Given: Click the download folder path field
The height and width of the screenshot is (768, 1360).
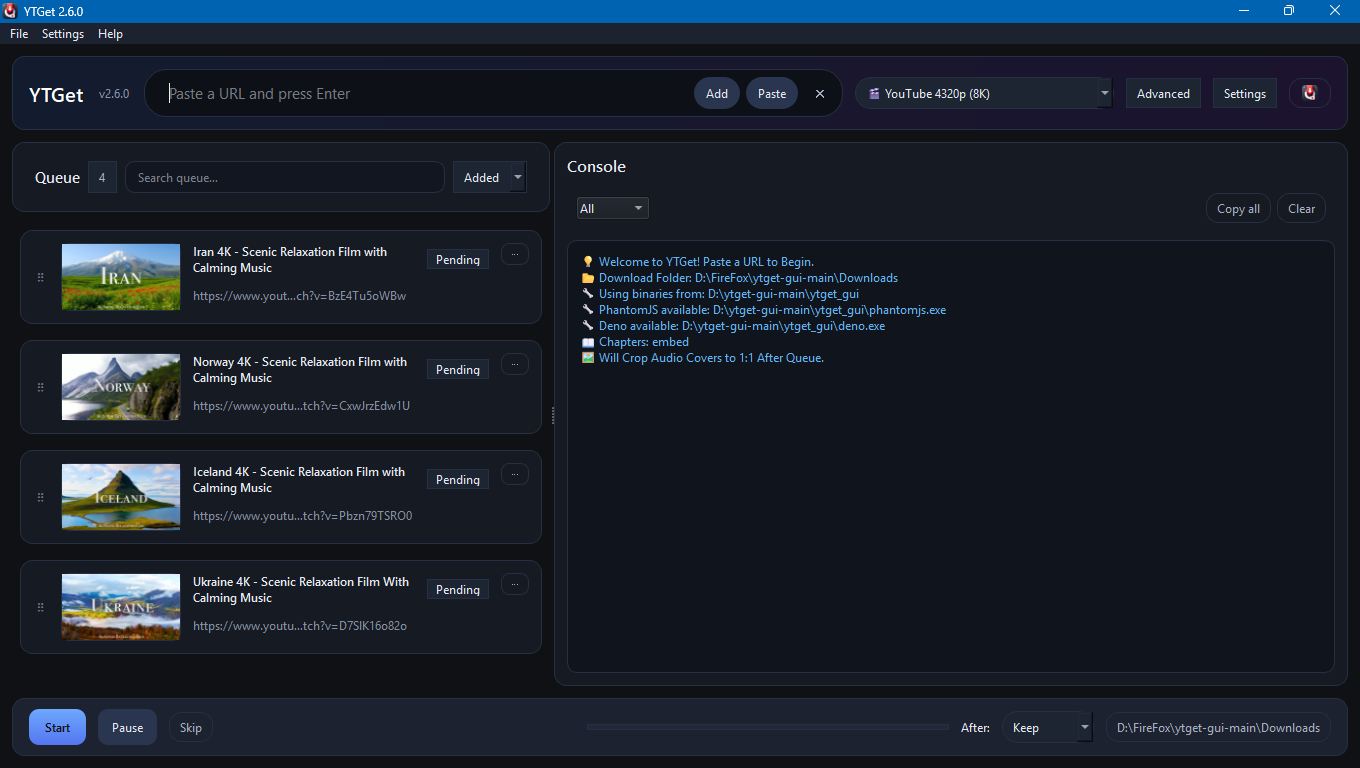Looking at the screenshot, I should click(x=1218, y=728).
